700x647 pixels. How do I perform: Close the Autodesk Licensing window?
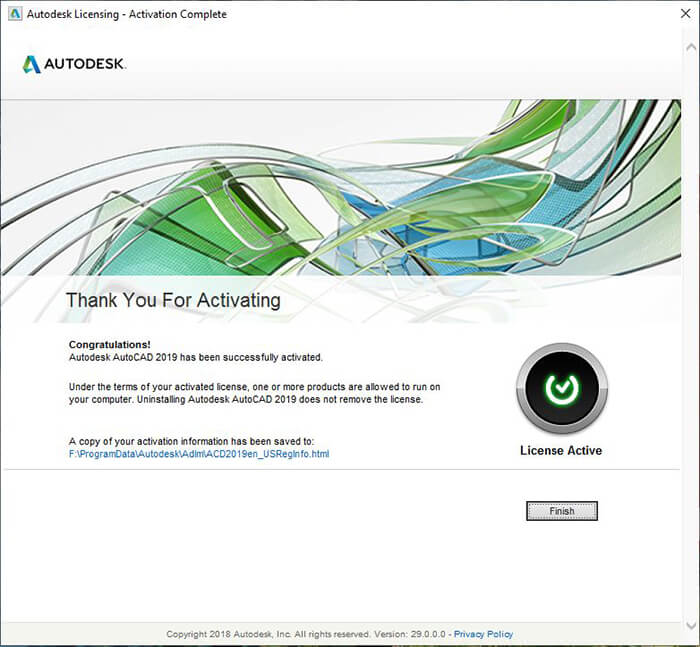[x=686, y=14]
